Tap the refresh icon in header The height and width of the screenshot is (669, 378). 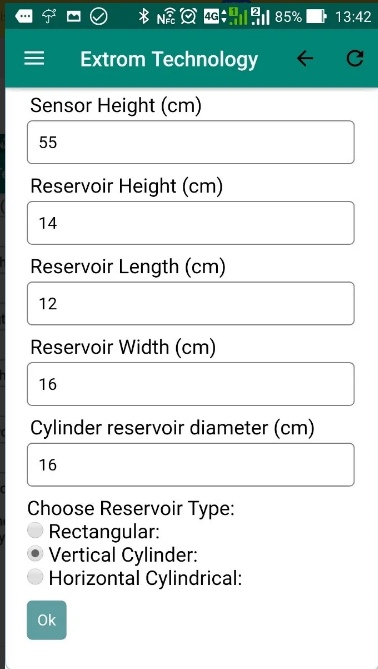pos(355,58)
